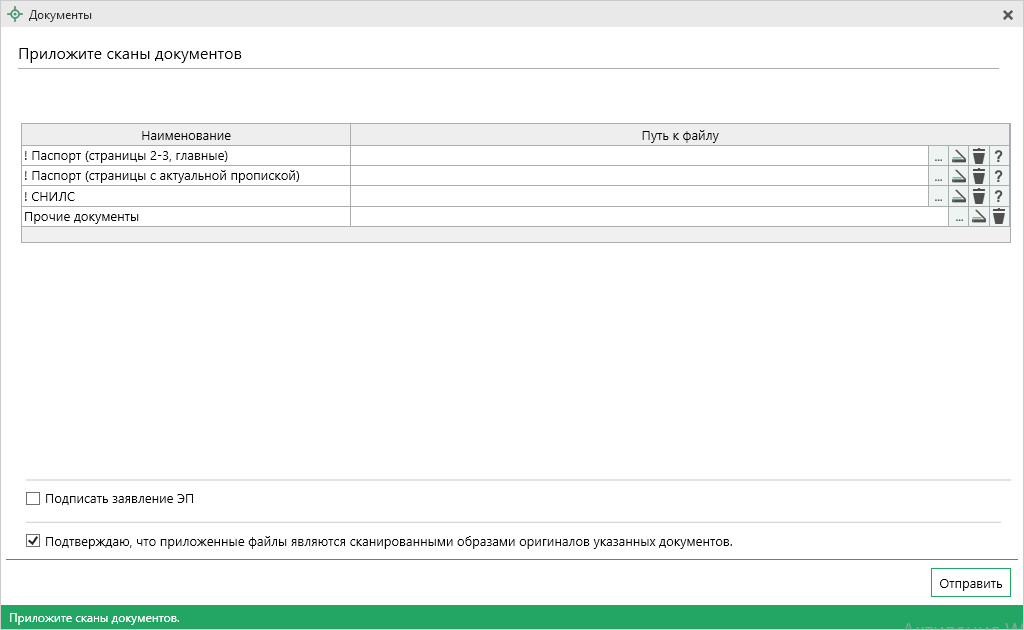Click question mark in СНИЛС row

998,196
